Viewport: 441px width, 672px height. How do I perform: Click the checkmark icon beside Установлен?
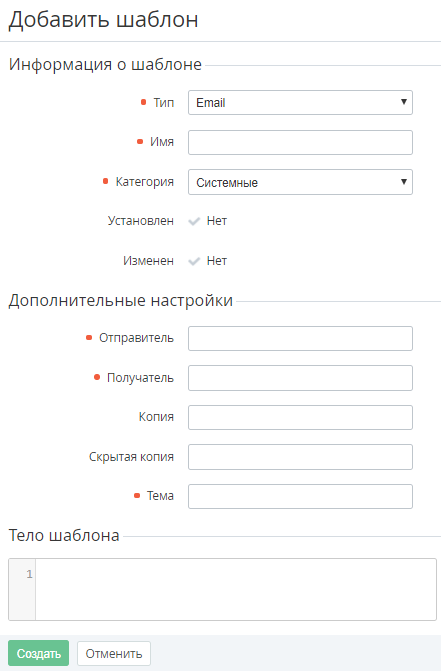click(x=194, y=221)
